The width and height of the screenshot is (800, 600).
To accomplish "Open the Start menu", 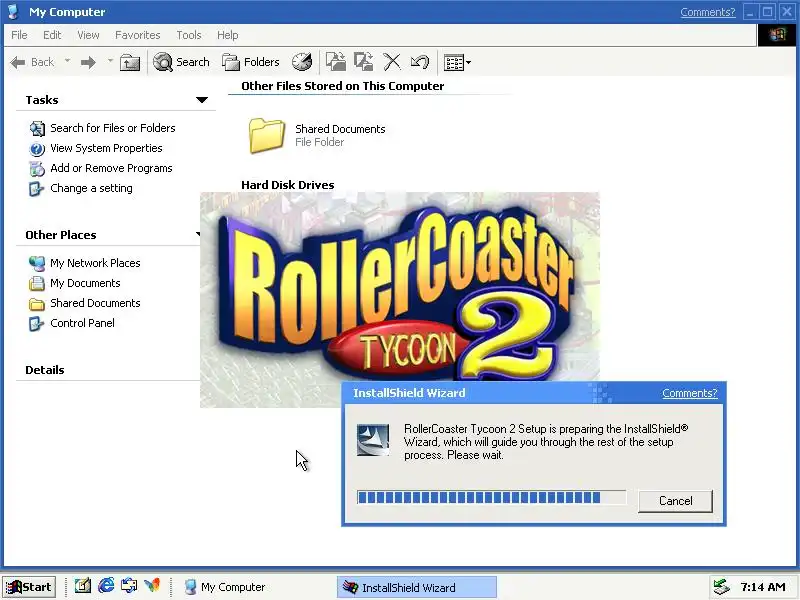I will tap(29, 587).
